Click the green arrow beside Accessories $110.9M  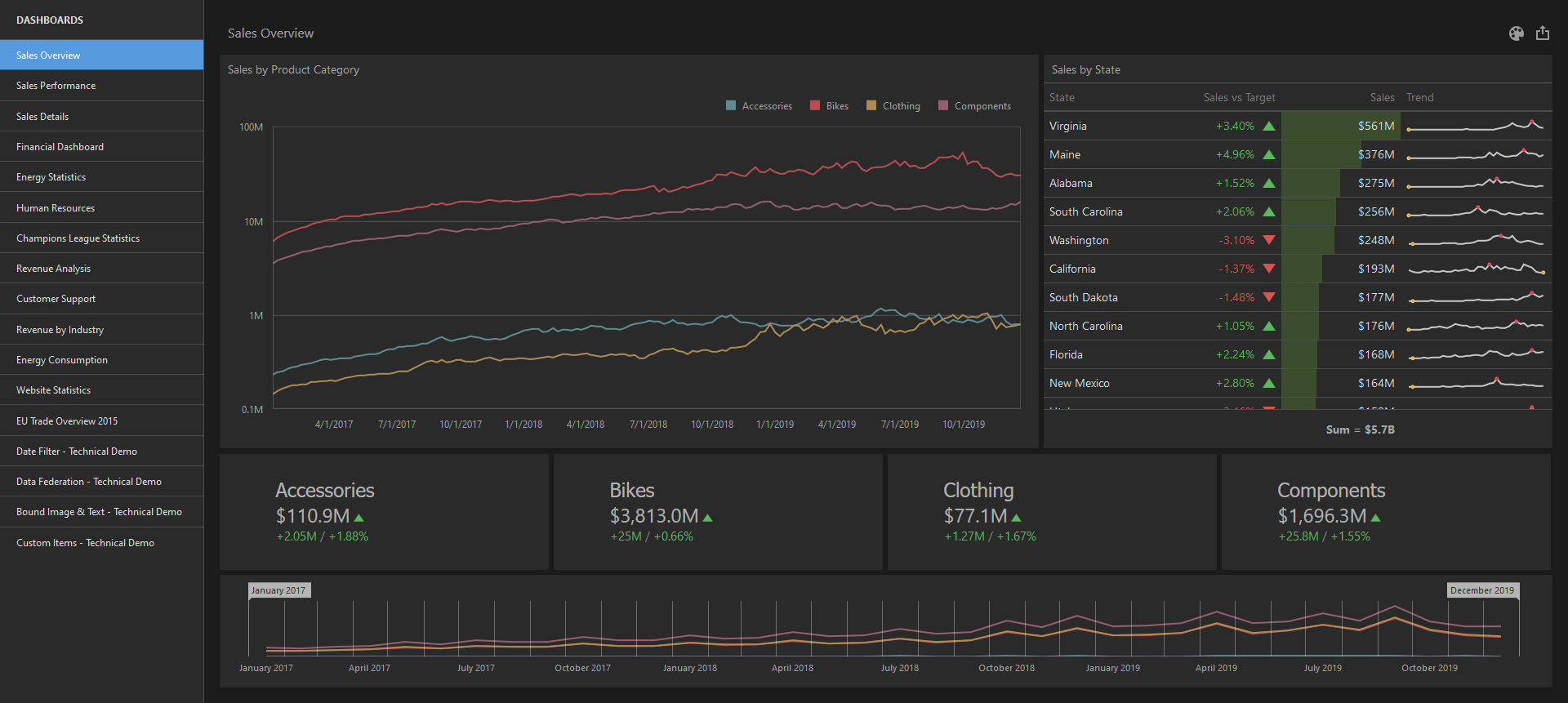pos(359,518)
